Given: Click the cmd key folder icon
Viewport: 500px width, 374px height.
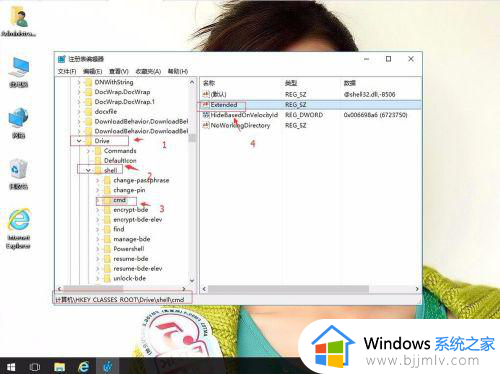Looking at the screenshot, I should [107, 200].
